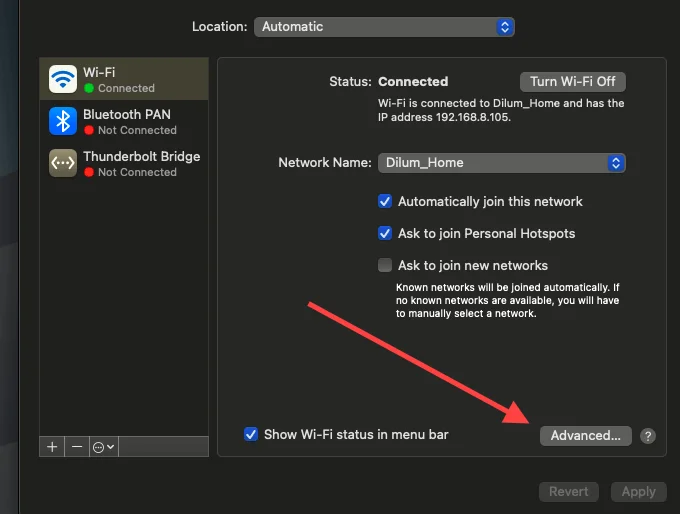The image size is (680, 514).
Task: Click the Wi-Fi service icon in sidebar
Action: coord(63,79)
